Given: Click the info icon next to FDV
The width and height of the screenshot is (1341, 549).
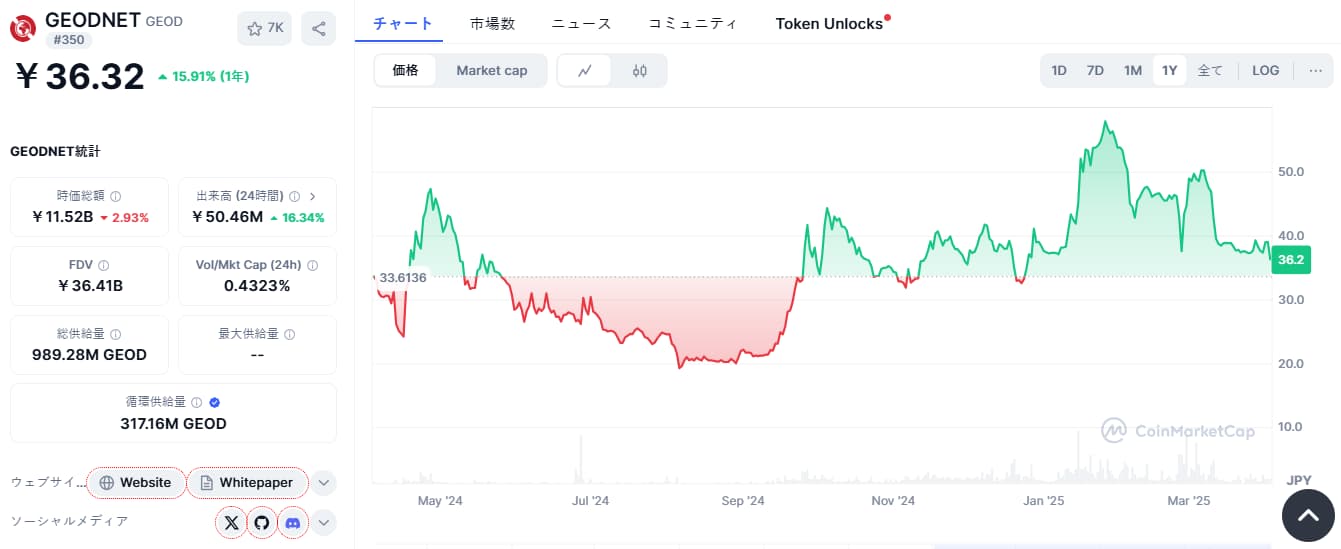Looking at the screenshot, I should click(104, 265).
